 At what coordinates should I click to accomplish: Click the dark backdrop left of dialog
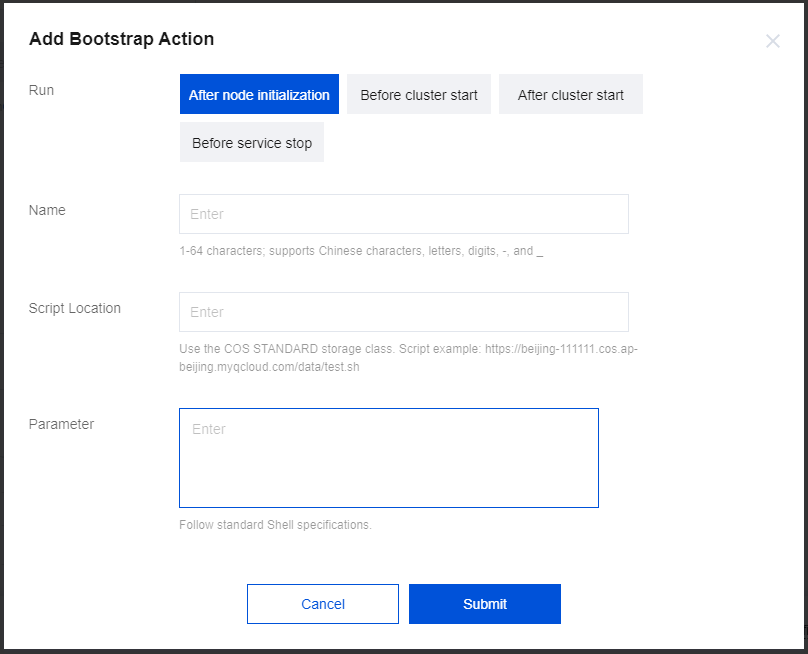click(1, 300)
